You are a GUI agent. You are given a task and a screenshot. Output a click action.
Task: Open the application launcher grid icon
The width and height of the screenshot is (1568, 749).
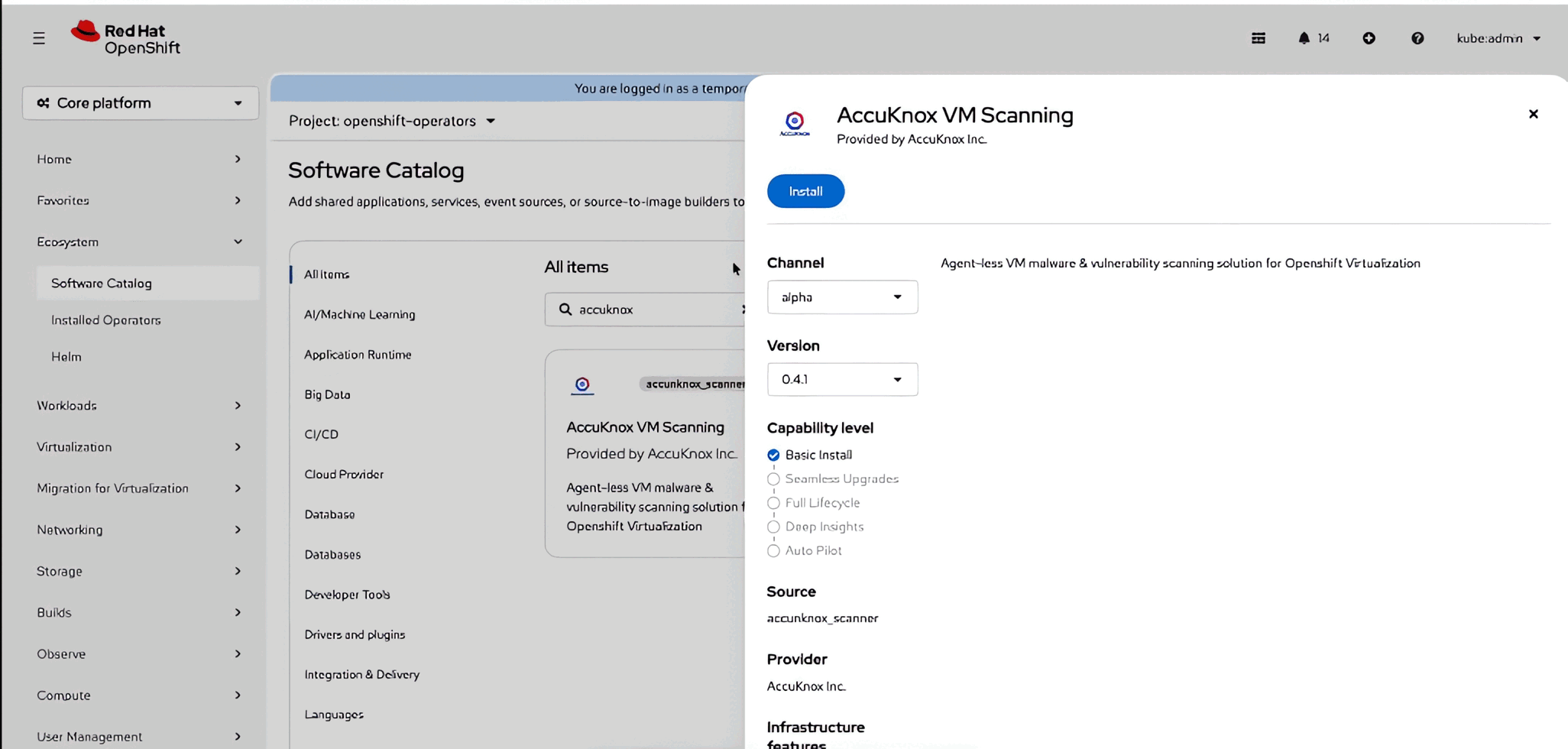pyautogui.click(x=1259, y=38)
